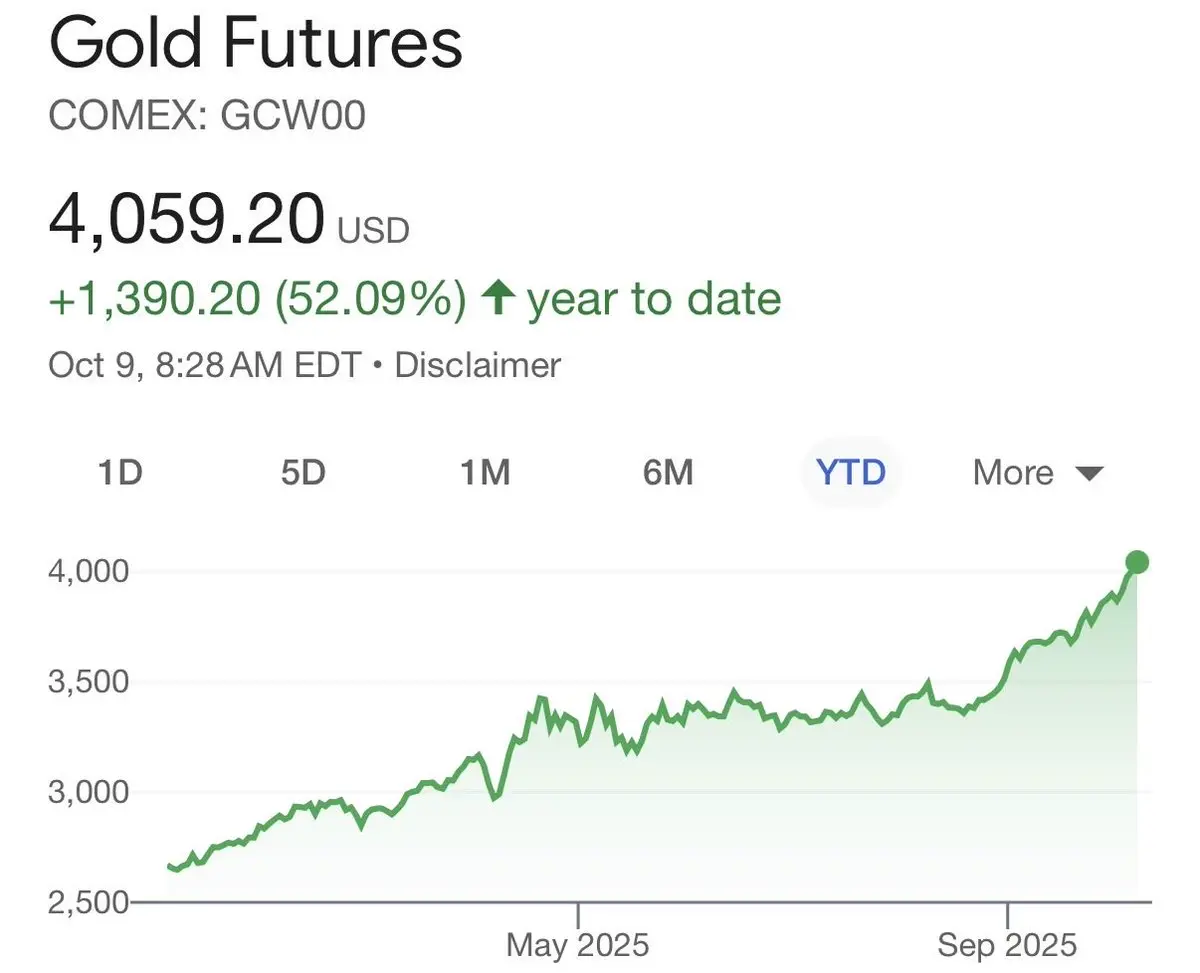Choose the 6M time range

[x=668, y=472]
